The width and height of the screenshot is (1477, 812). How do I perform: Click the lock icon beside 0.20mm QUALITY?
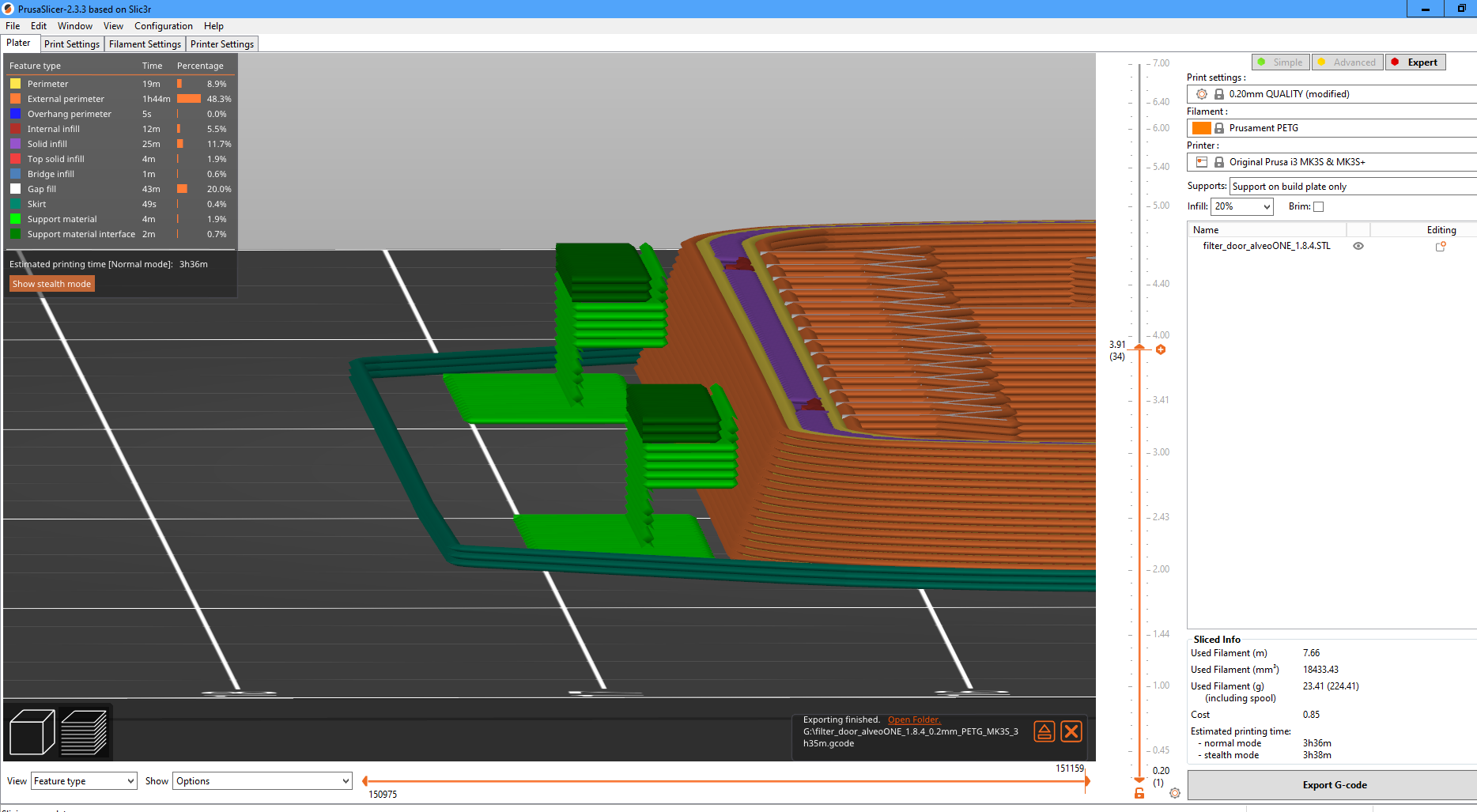(x=1219, y=94)
